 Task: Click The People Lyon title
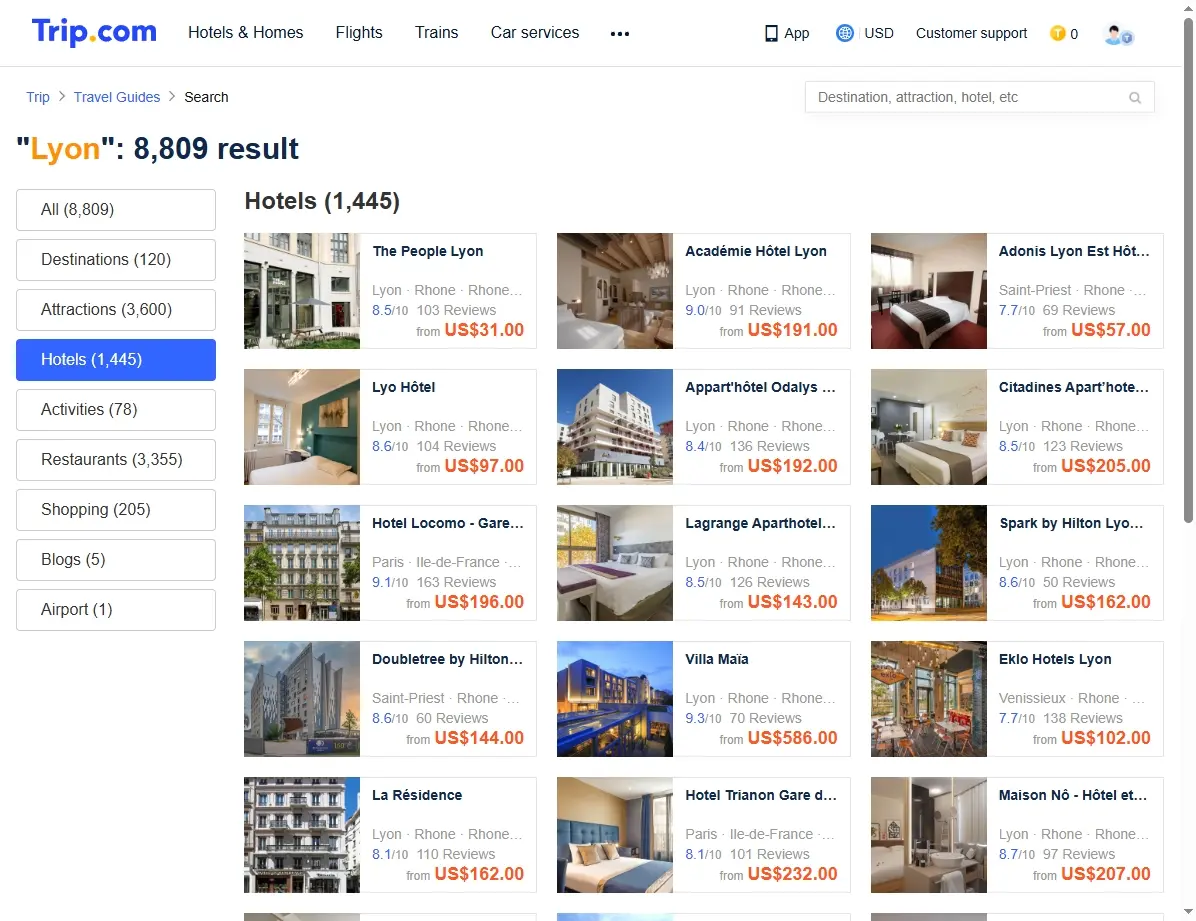428,251
